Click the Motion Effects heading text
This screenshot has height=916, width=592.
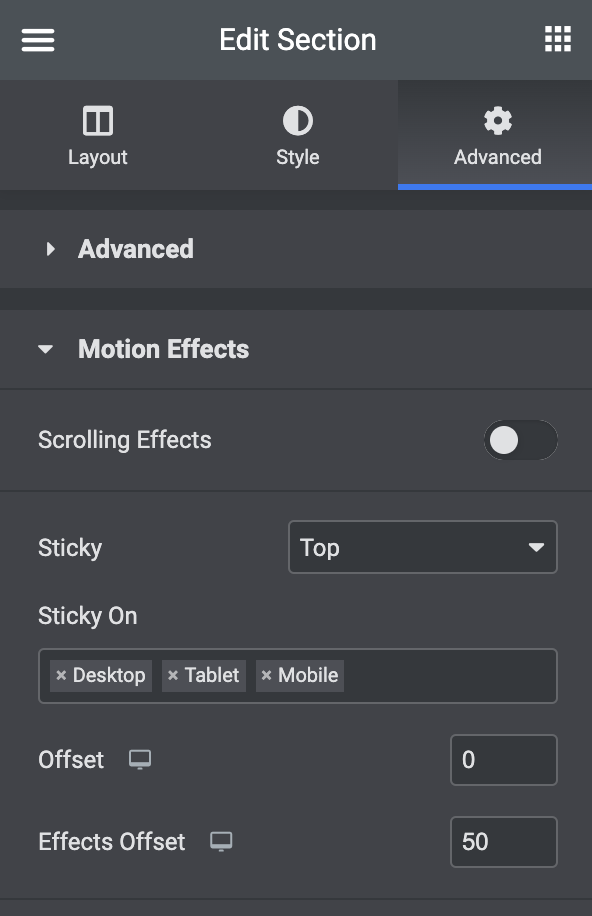pyautogui.click(x=164, y=349)
